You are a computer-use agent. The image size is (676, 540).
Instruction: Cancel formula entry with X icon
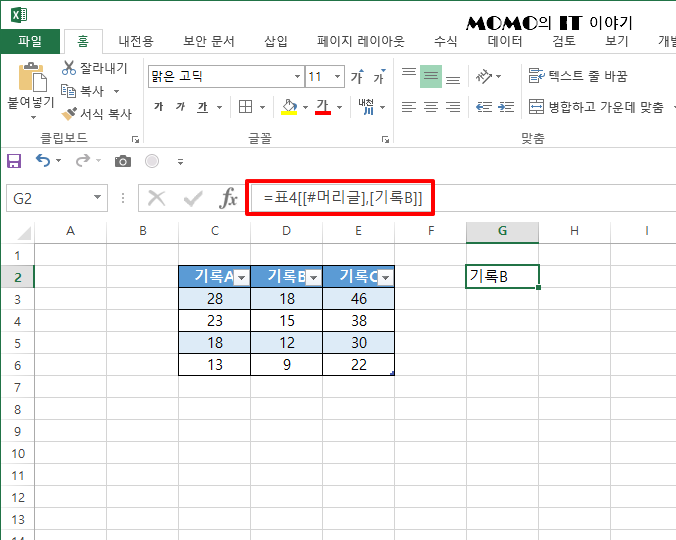click(156, 198)
